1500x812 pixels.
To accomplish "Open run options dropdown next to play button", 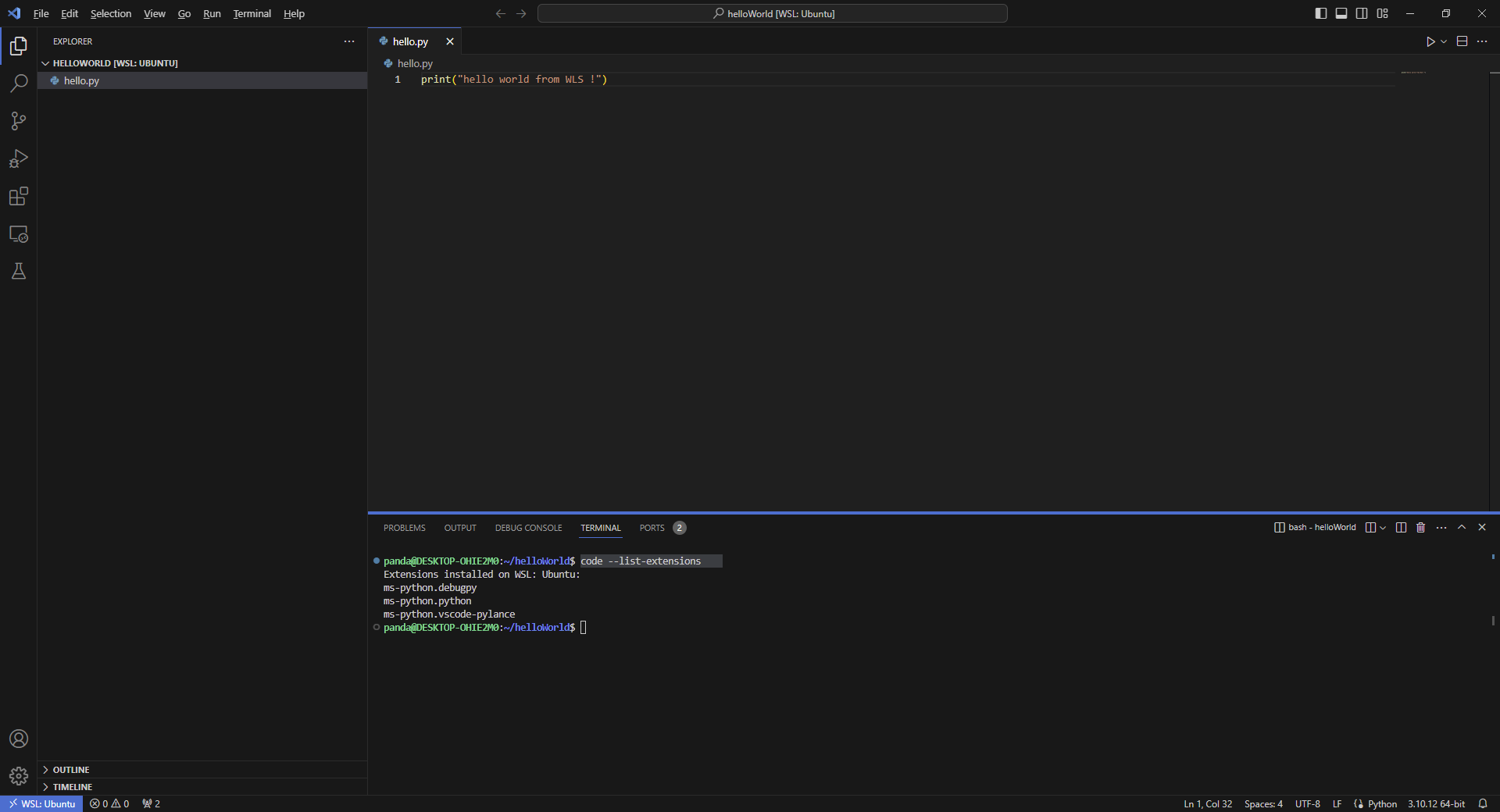I will pos(1444,41).
